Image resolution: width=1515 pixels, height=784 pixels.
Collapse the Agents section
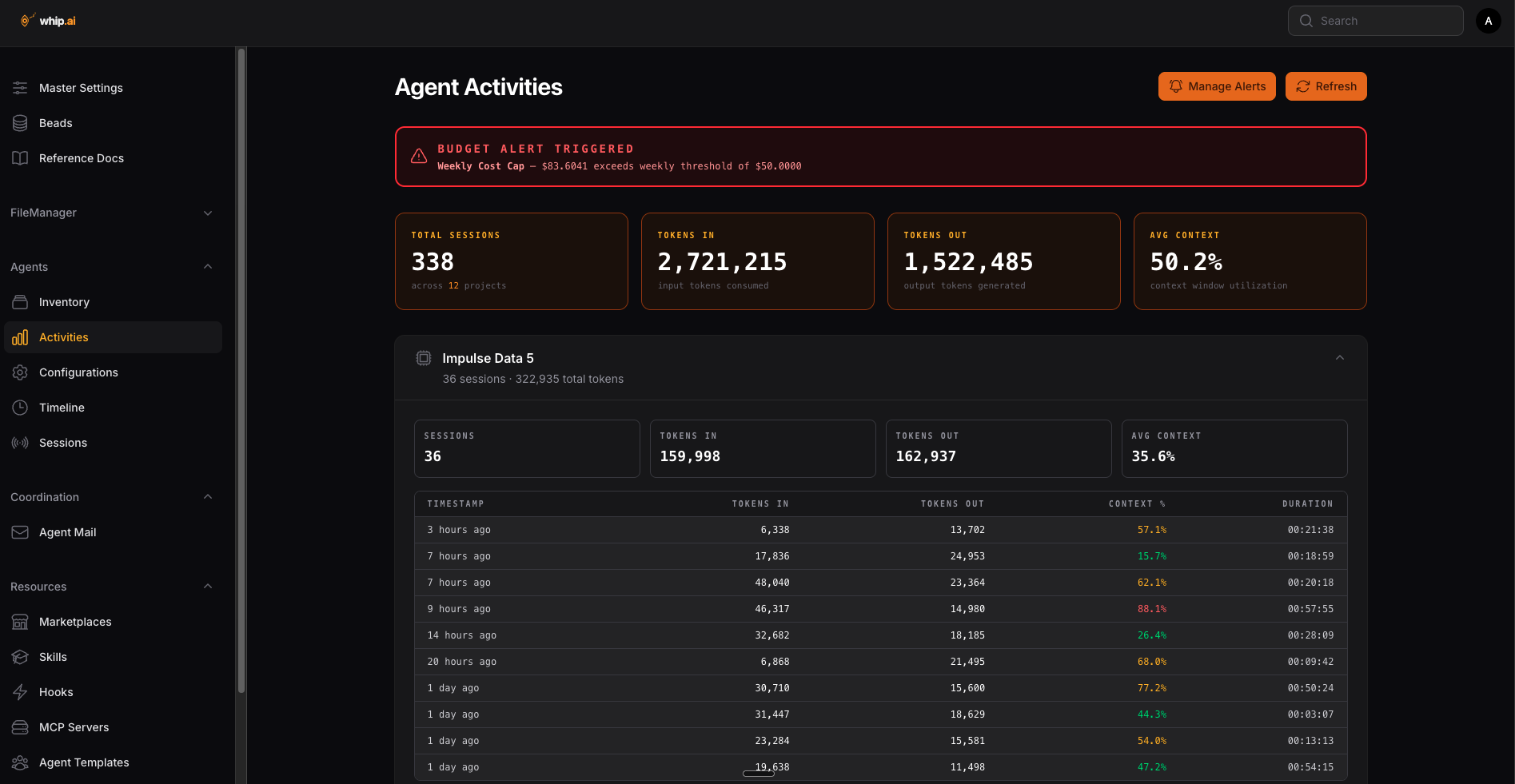pyautogui.click(x=208, y=267)
